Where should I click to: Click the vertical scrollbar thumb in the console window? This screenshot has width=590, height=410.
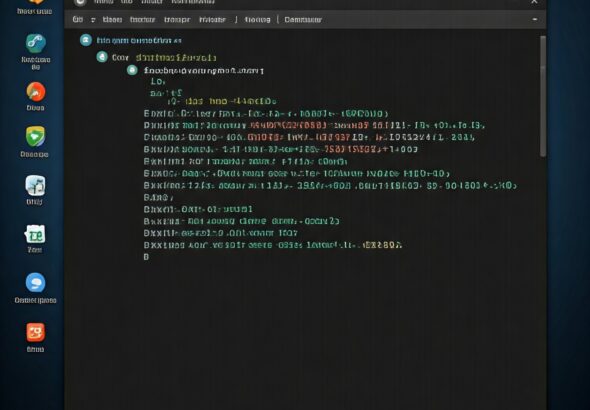click(x=543, y=96)
